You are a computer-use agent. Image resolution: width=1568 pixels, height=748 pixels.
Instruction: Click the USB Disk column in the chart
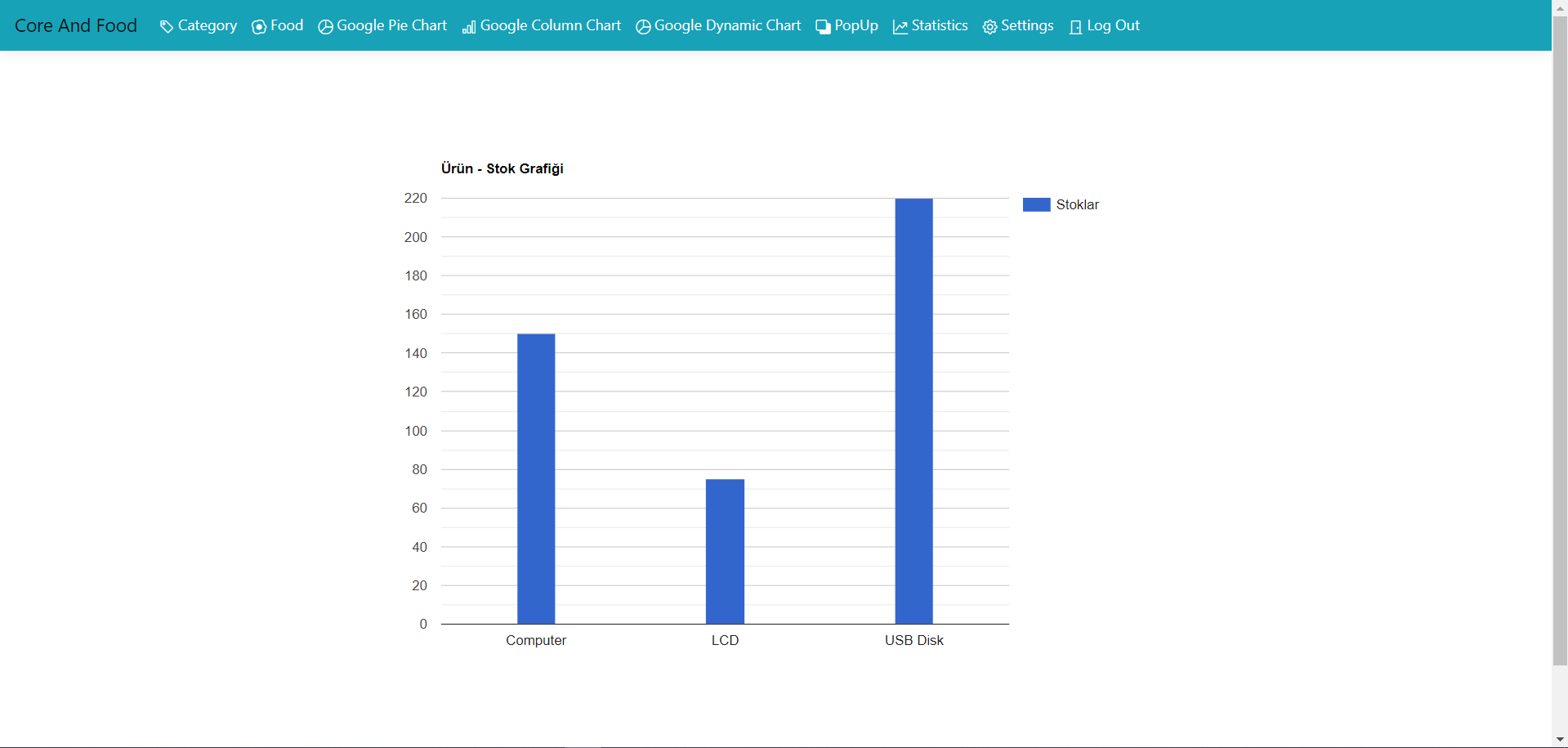click(x=914, y=409)
